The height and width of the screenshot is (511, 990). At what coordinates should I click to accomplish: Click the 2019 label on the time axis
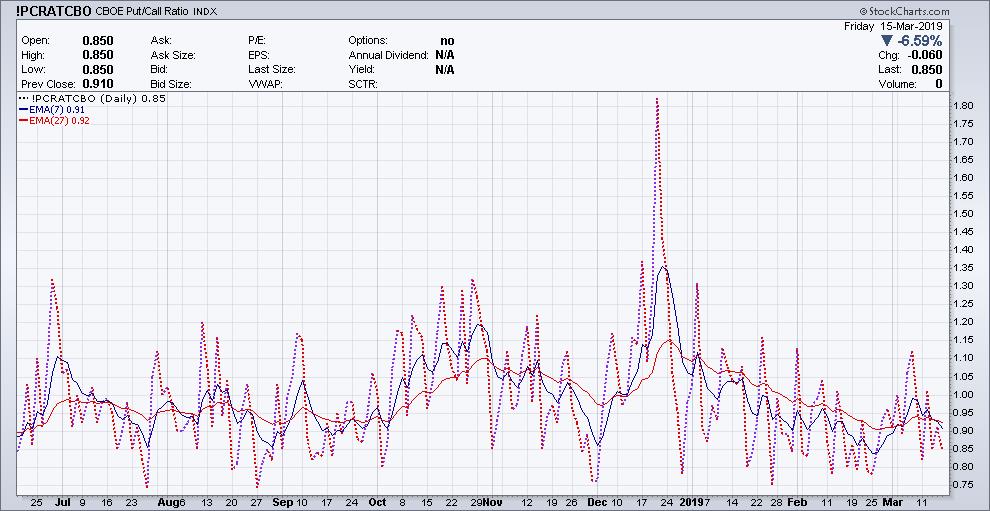click(690, 501)
